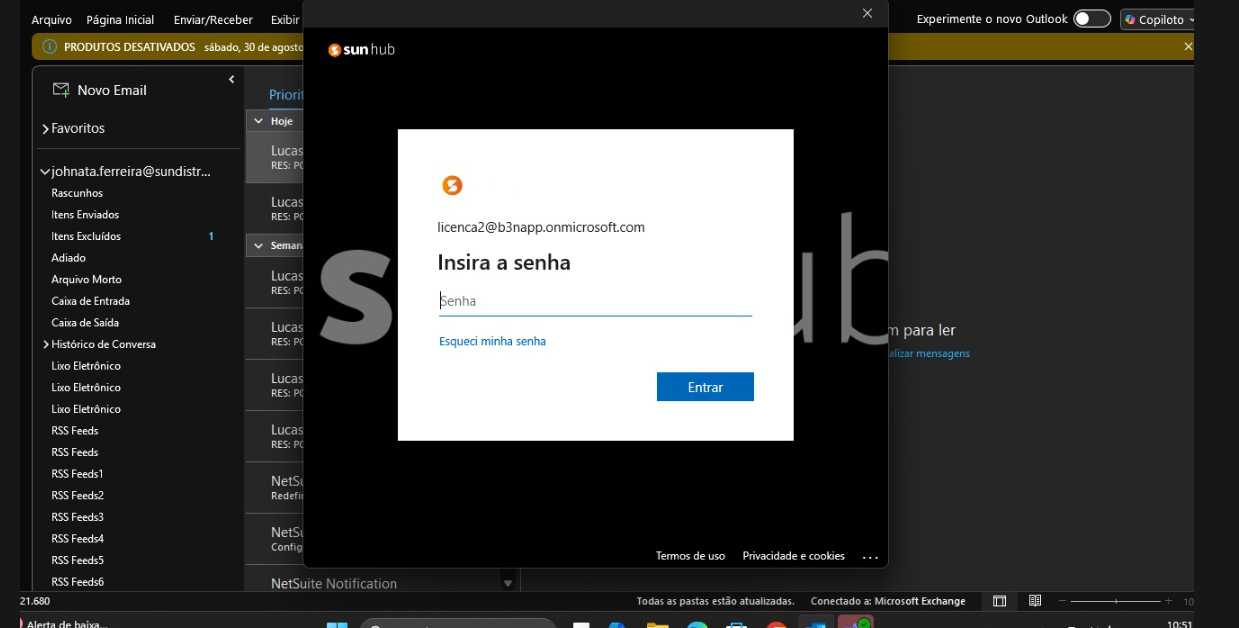This screenshot has height=628, width=1239.
Task: Expand the Histórico de Conversa folder
Action: 45,344
